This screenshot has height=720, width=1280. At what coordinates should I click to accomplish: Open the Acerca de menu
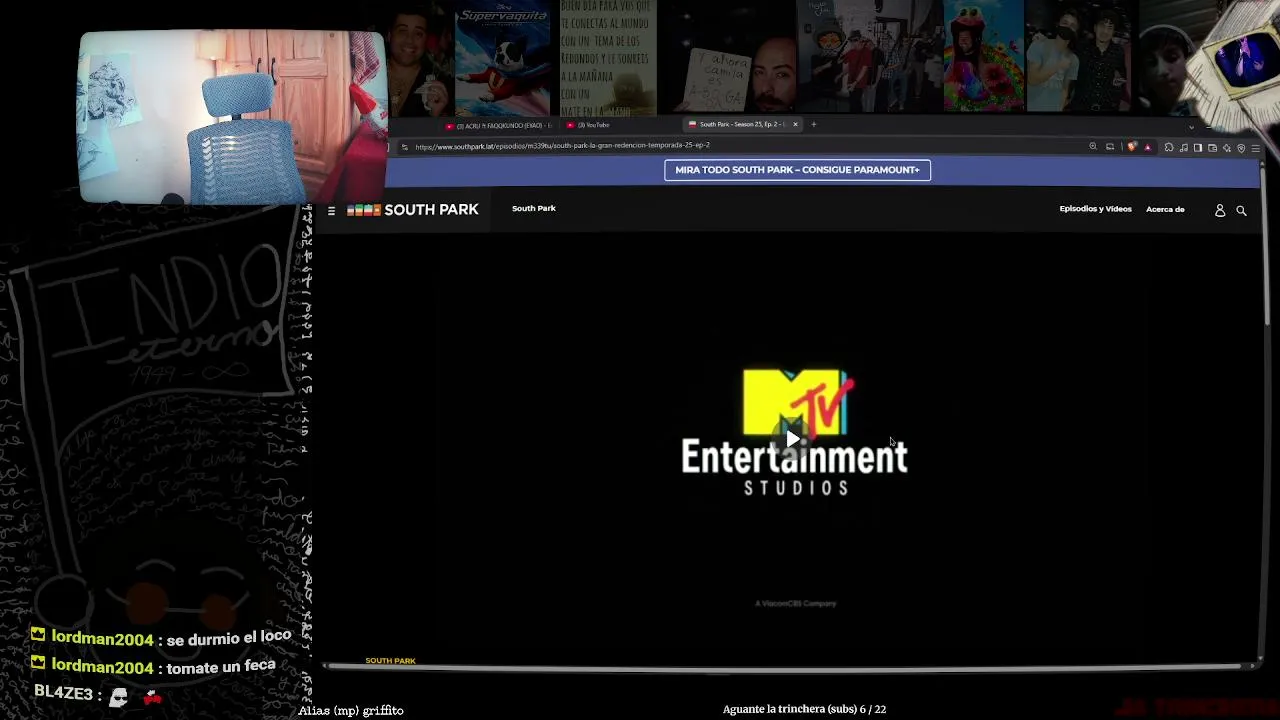coord(1165,209)
